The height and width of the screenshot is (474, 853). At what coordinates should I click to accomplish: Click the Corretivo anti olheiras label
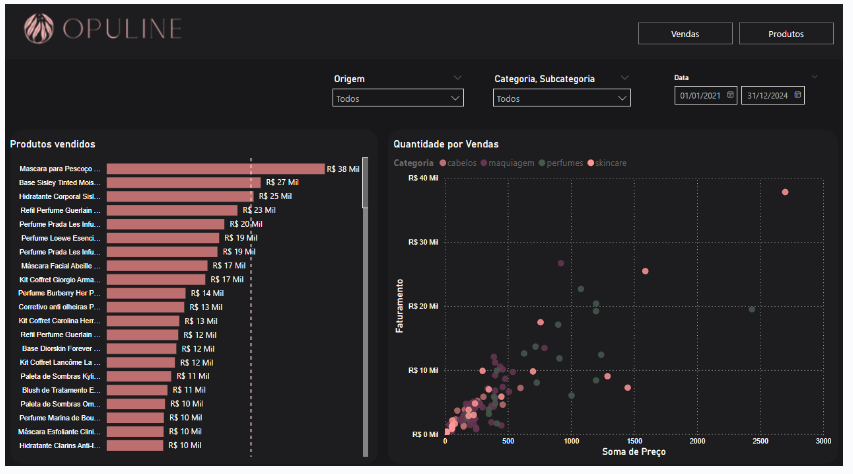click(59, 307)
